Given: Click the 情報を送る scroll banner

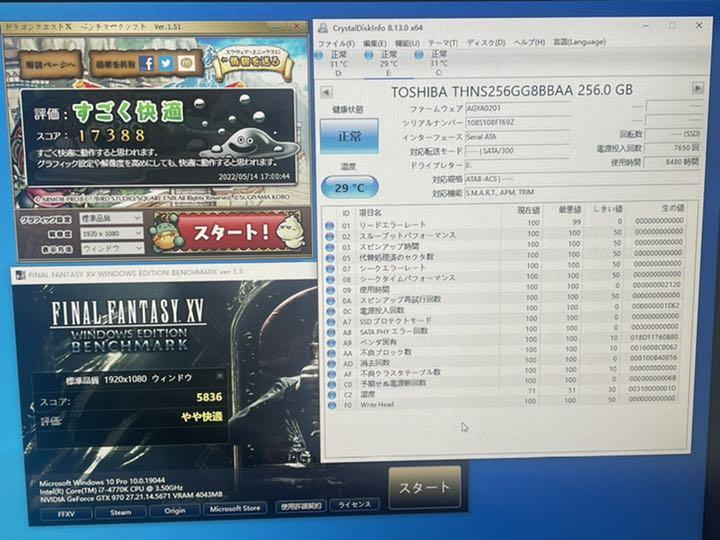Looking at the screenshot, I should tap(253, 61).
